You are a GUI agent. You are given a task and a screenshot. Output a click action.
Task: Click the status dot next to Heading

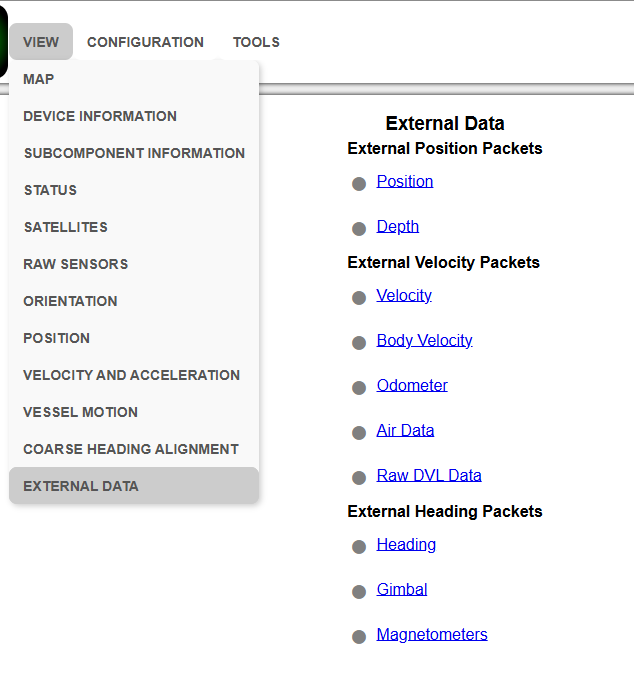tap(359, 547)
